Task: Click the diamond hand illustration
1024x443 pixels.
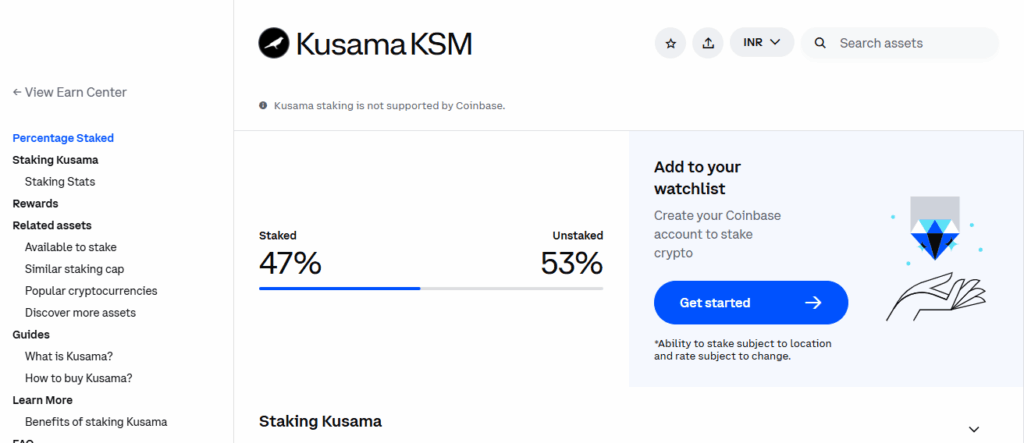Action: pos(932,258)
